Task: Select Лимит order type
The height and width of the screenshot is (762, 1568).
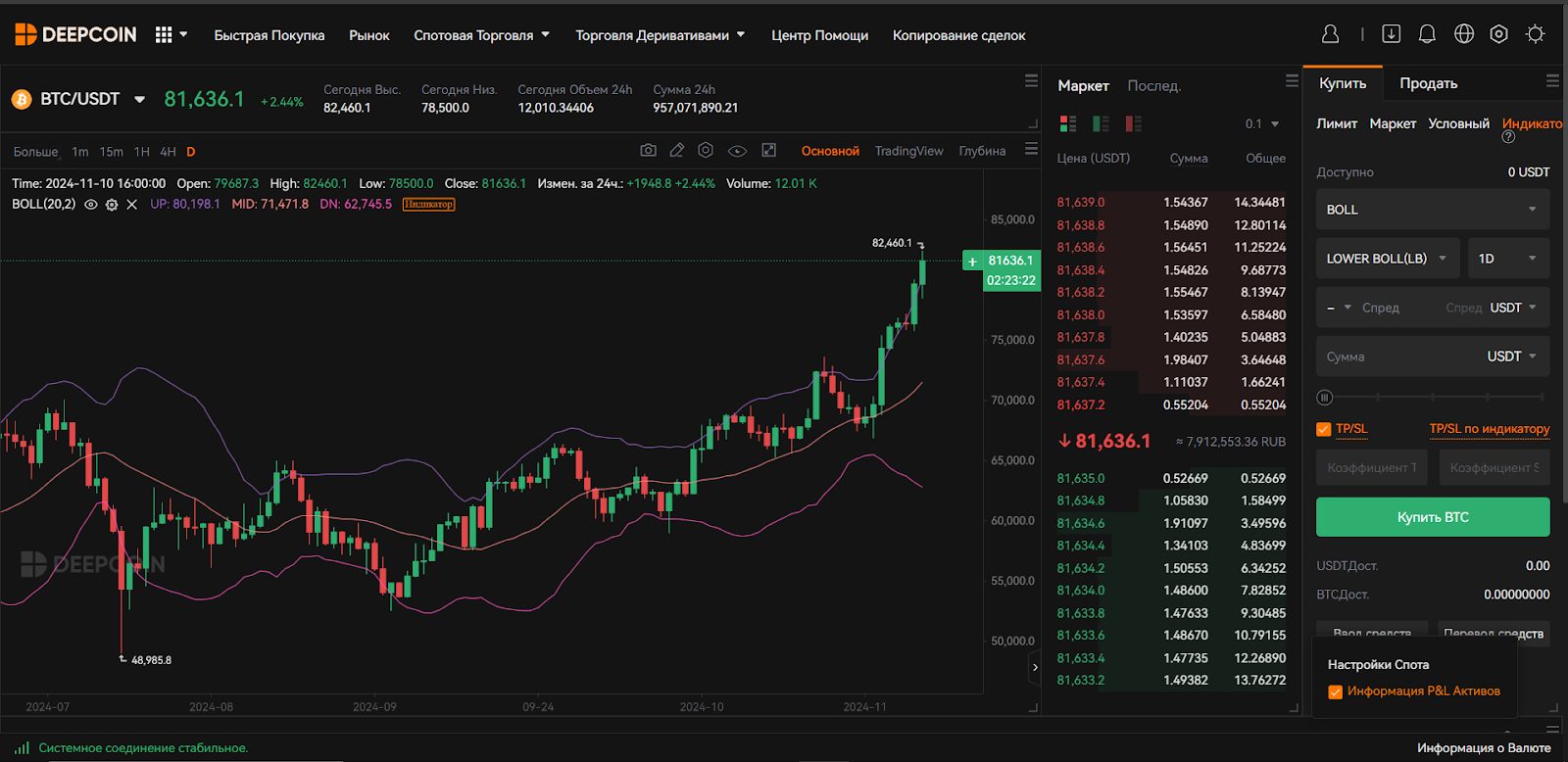Action: click(x=1337, y=123)
